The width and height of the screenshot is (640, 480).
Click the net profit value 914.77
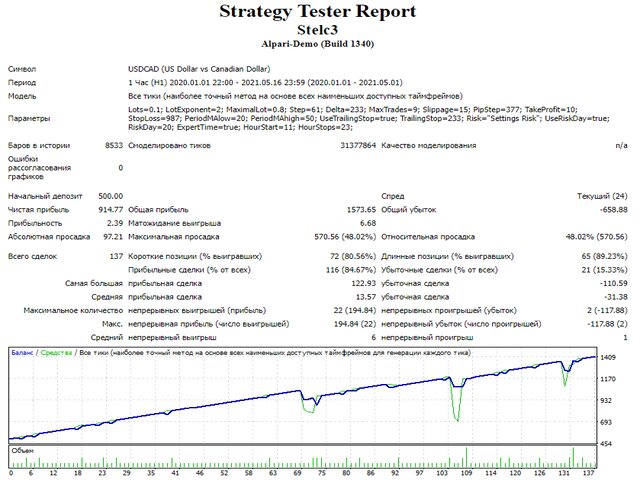(x=110, y=210)
